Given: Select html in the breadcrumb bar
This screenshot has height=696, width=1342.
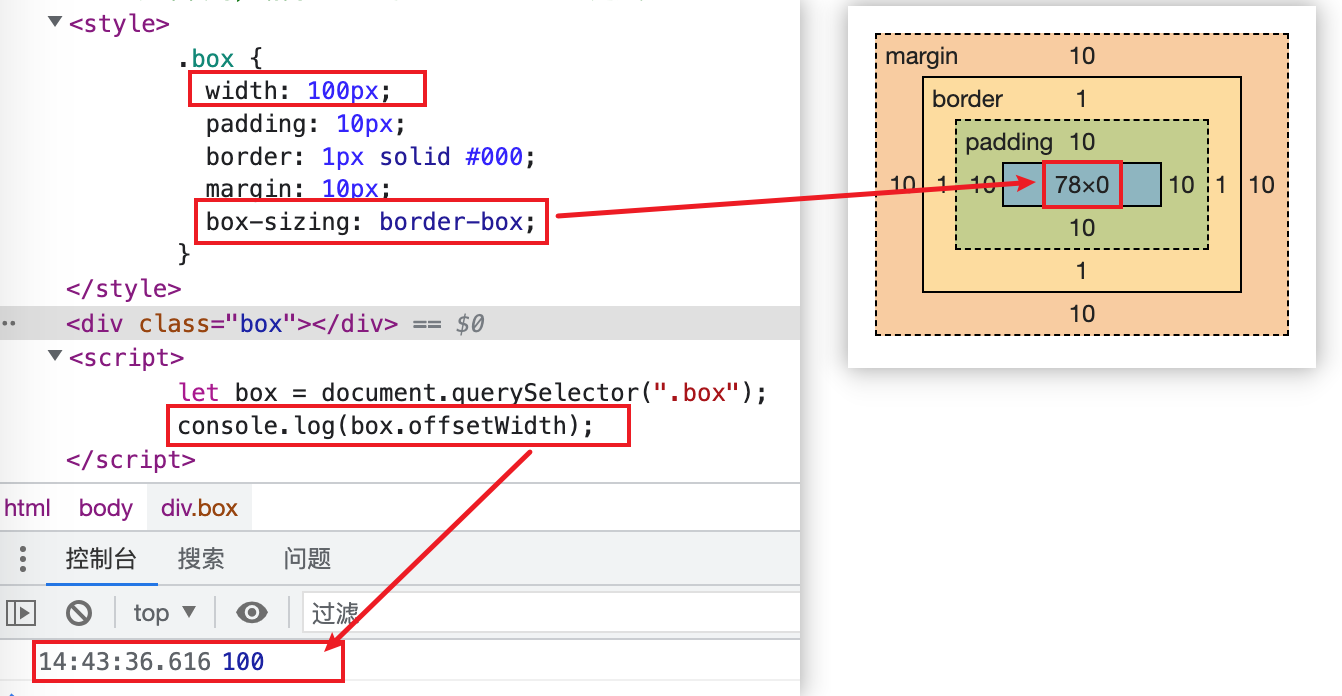Looking at the screenshot, I should click(27, 508).
